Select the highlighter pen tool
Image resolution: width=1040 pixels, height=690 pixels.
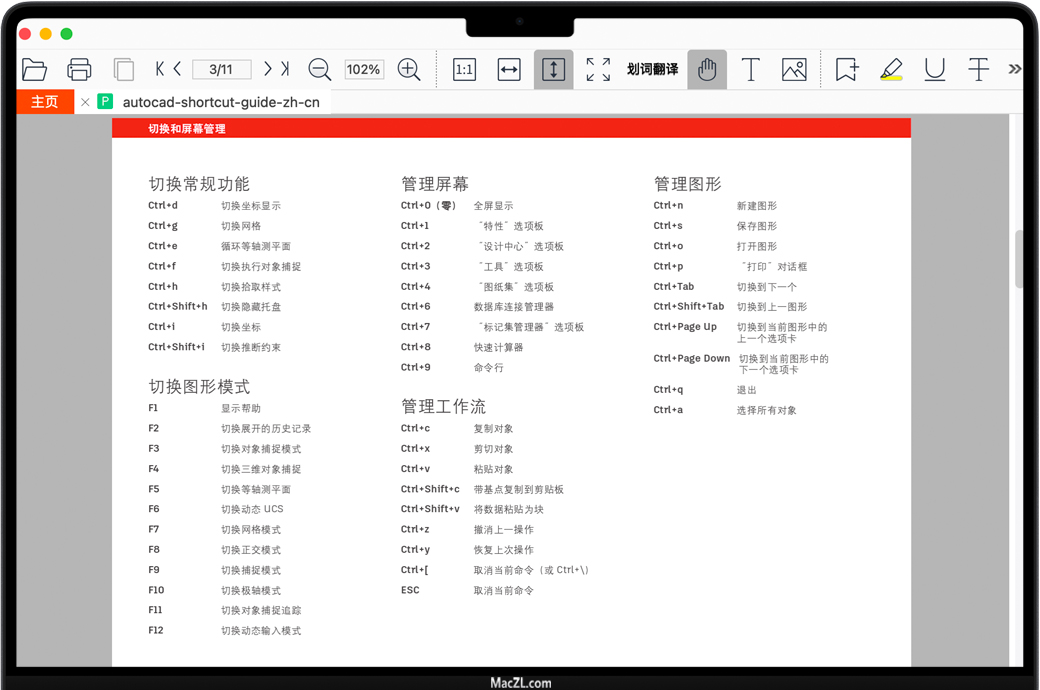click(891, 69)
